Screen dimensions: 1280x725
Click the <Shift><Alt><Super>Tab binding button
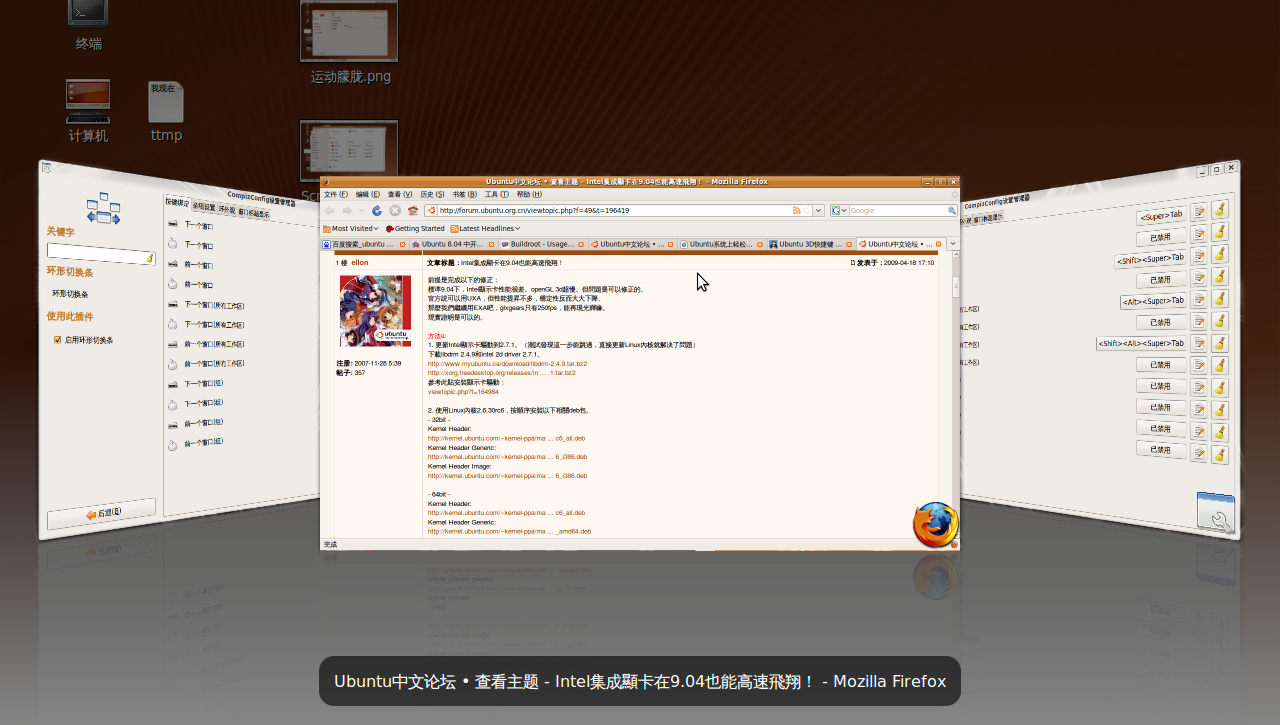point(1141,343)
